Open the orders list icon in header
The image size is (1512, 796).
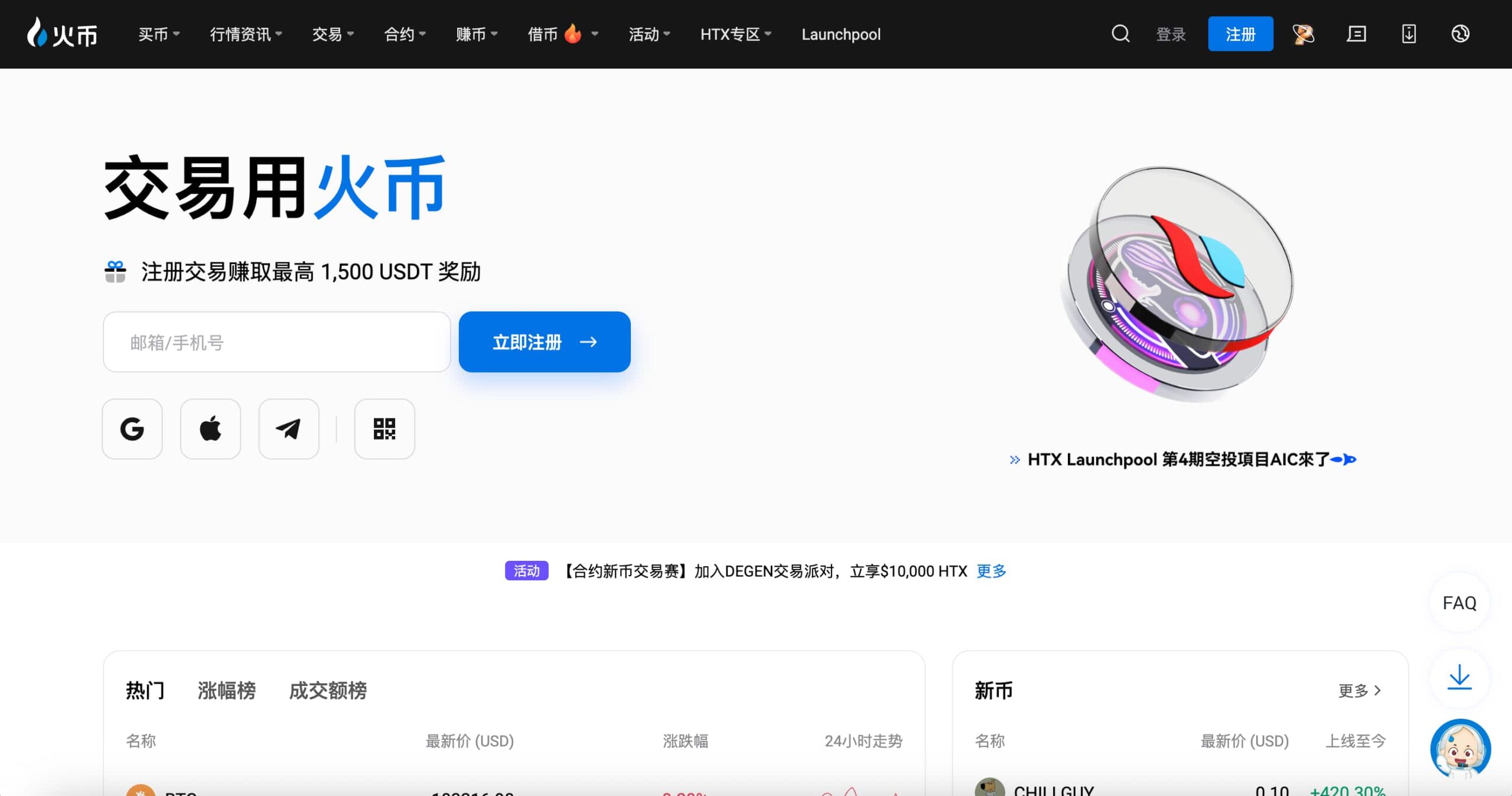1356,34
